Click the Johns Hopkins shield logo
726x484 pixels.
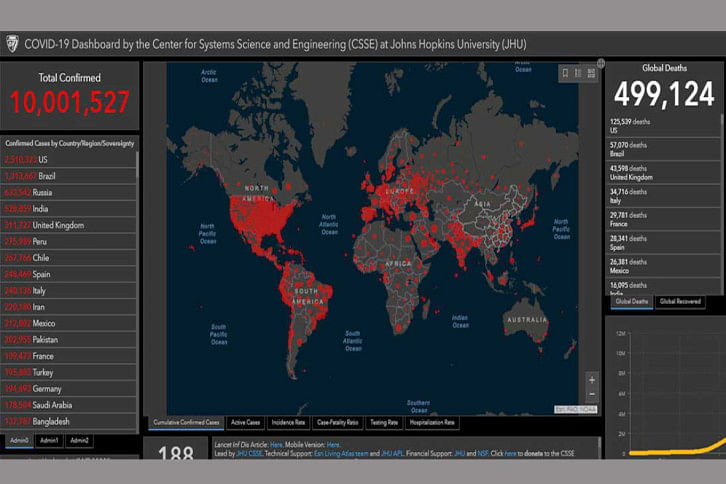12,44
